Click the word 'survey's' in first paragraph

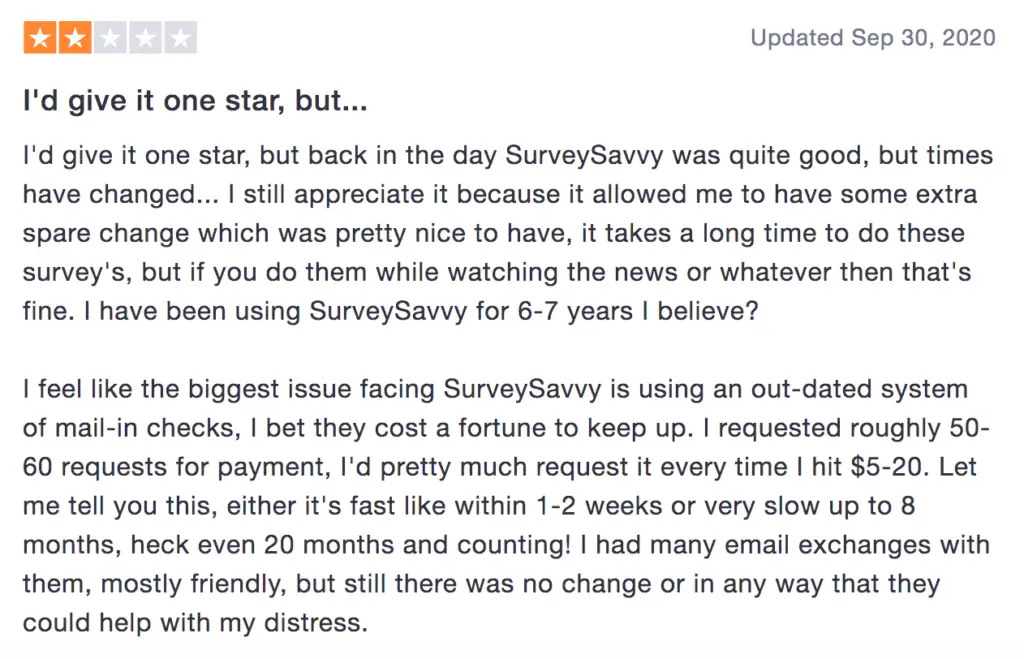tap(78, 272)
